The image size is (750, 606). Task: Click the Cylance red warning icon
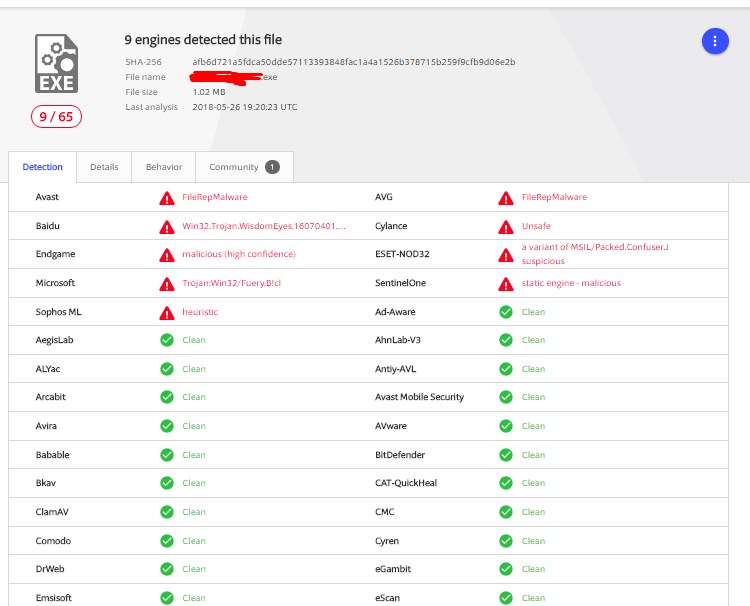click(x=506, y=227)
